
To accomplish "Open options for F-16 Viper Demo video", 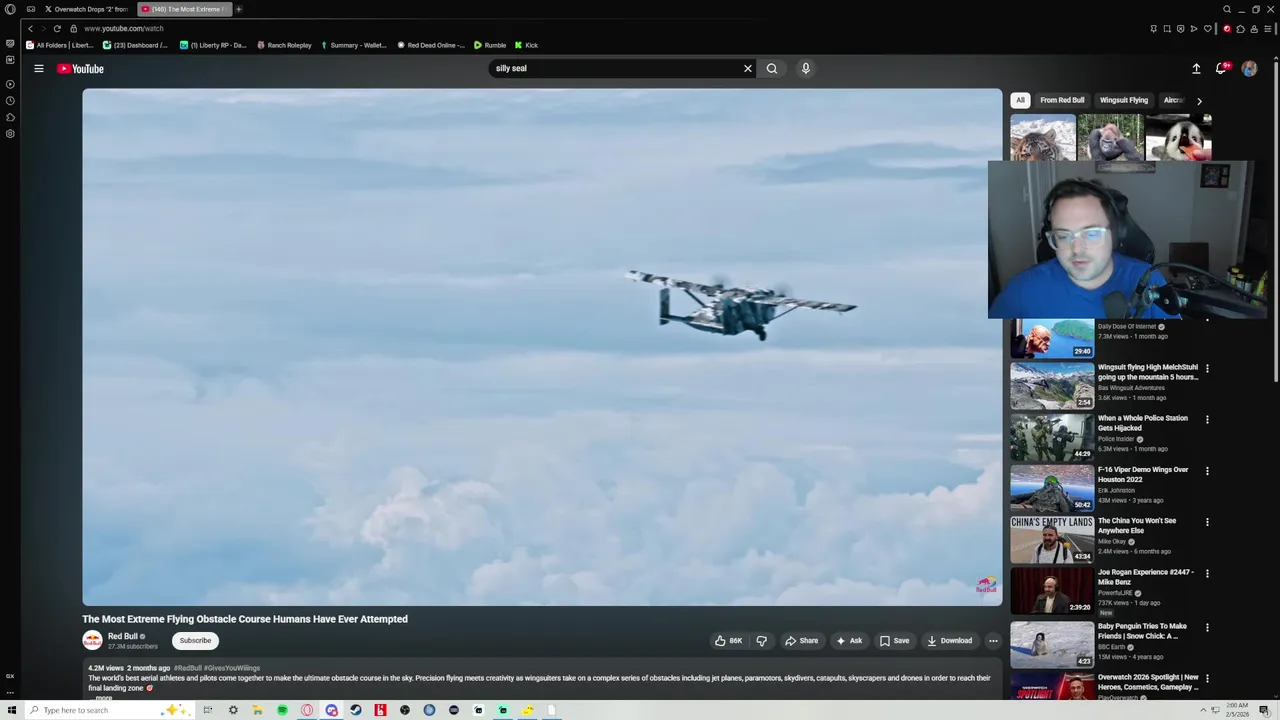I will (1207, 471).
